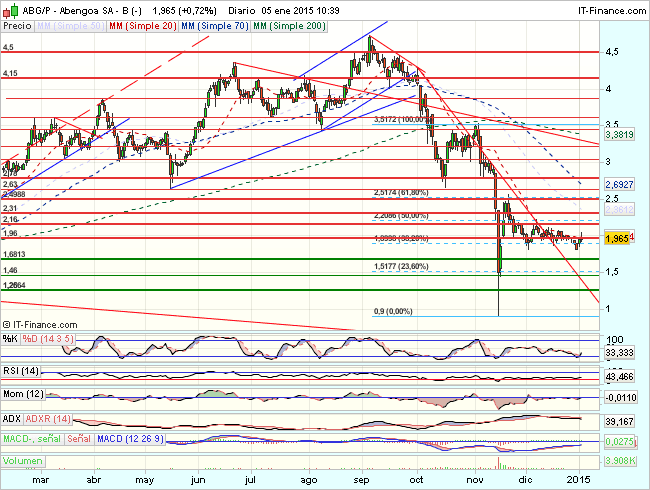The image size is (650, 490).
Task: Click the 4,5 resistance level label
Action: click(8, 47)
